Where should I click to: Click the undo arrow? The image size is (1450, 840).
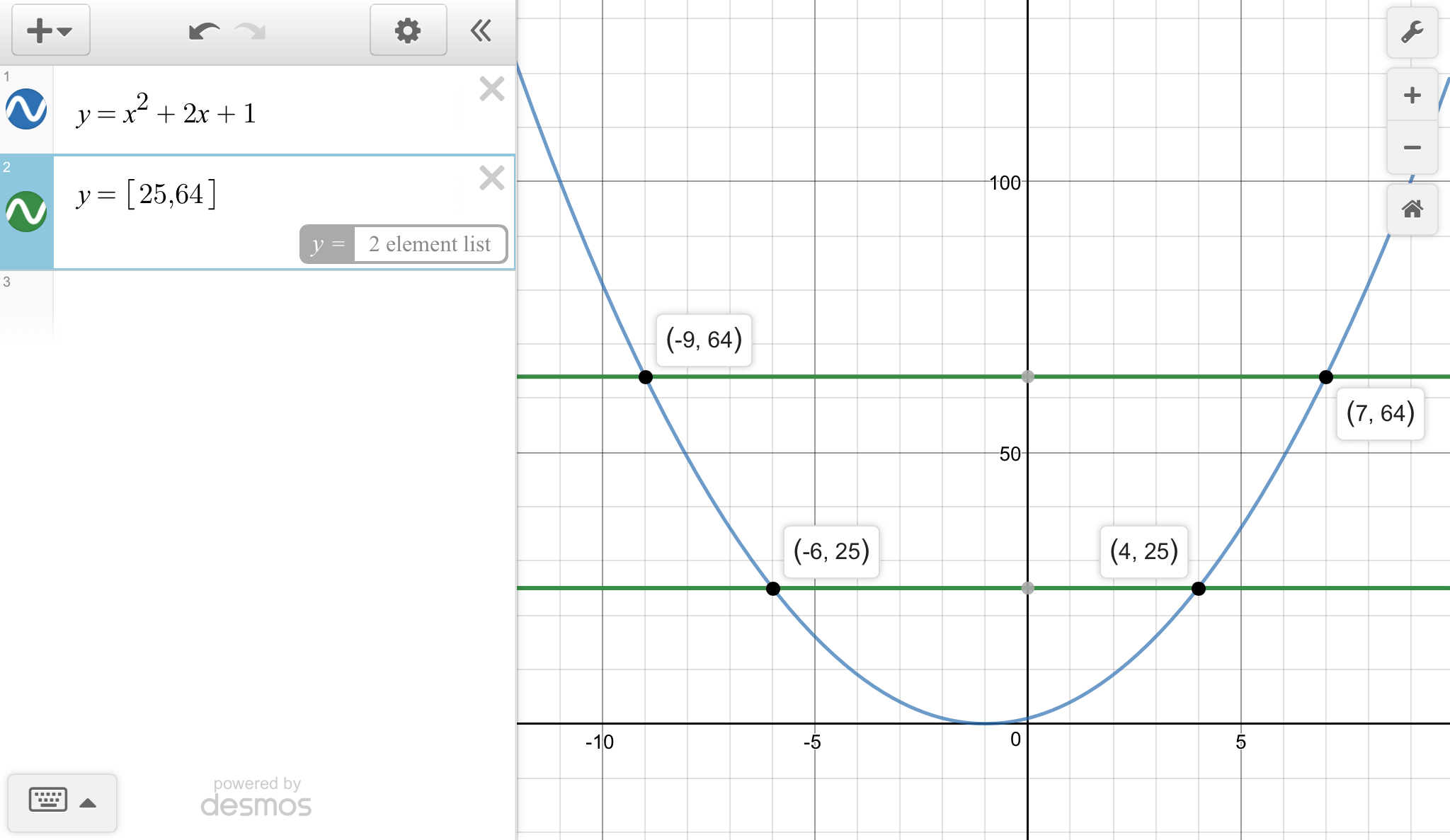click(x=203, y=31)
